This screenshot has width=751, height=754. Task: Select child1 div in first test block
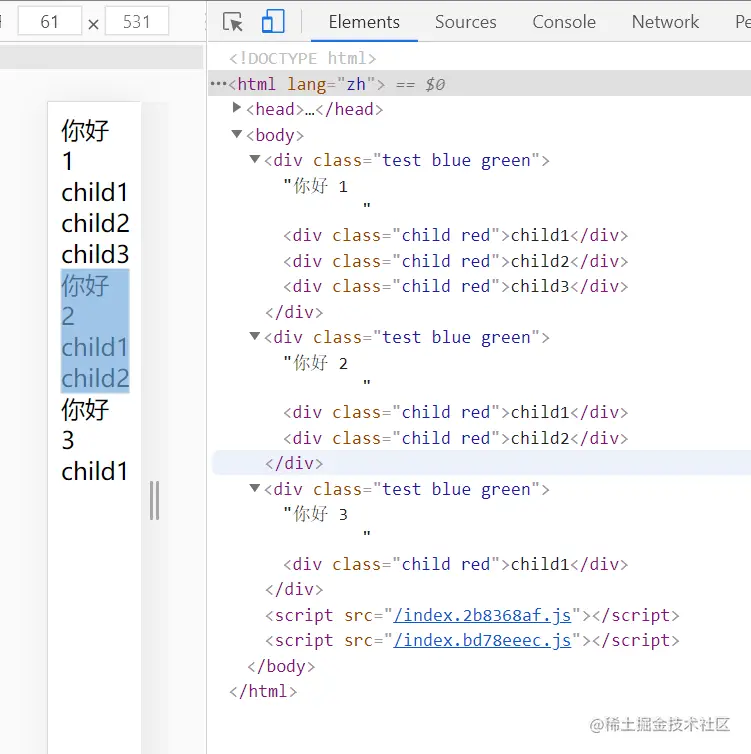click(x=455, y=236)
